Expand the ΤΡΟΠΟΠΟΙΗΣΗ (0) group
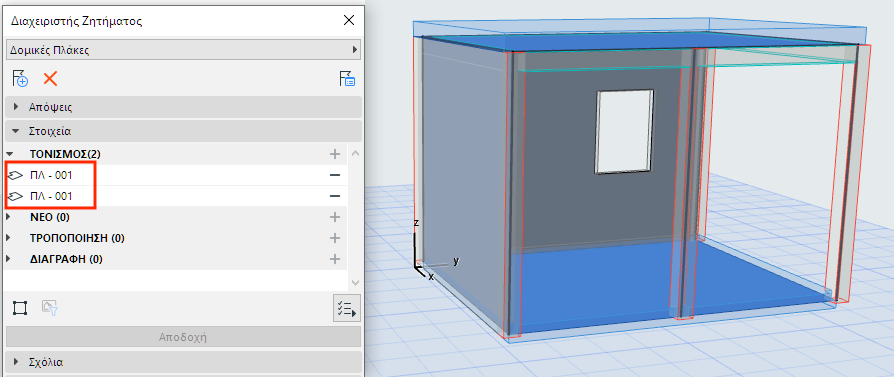This screenshot has height=377, width=894. click(9, 238)
